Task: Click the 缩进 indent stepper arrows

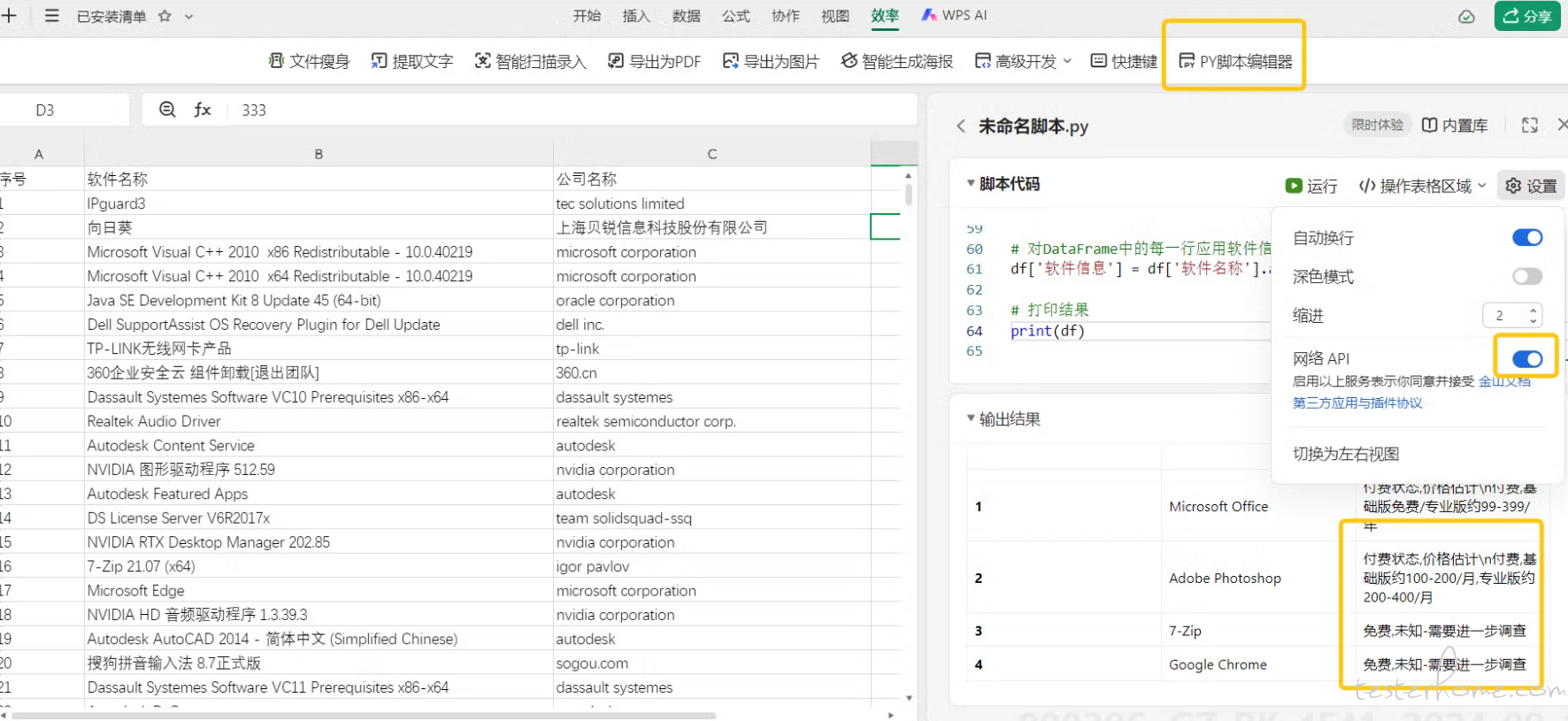Action: pos(1533,315)
